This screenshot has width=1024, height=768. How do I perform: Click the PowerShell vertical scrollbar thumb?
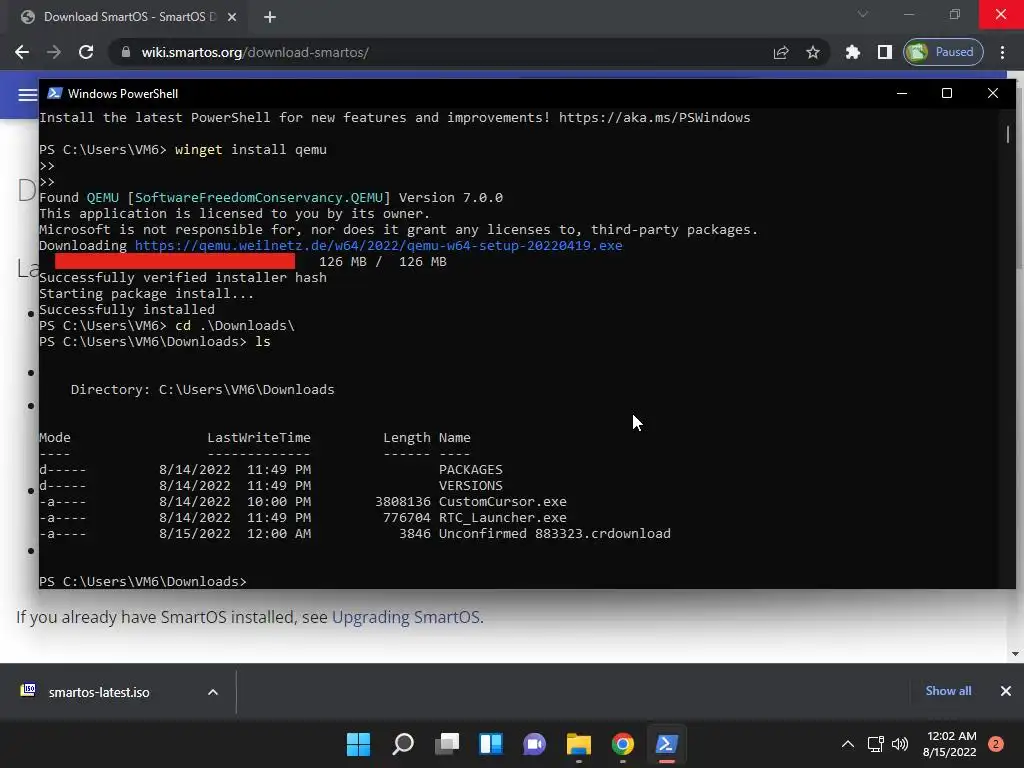(x=1008, y=134)
